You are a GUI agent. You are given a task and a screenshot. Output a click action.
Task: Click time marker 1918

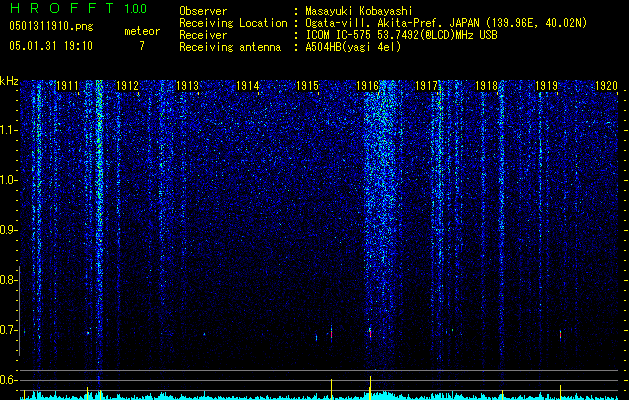point(486,86)
